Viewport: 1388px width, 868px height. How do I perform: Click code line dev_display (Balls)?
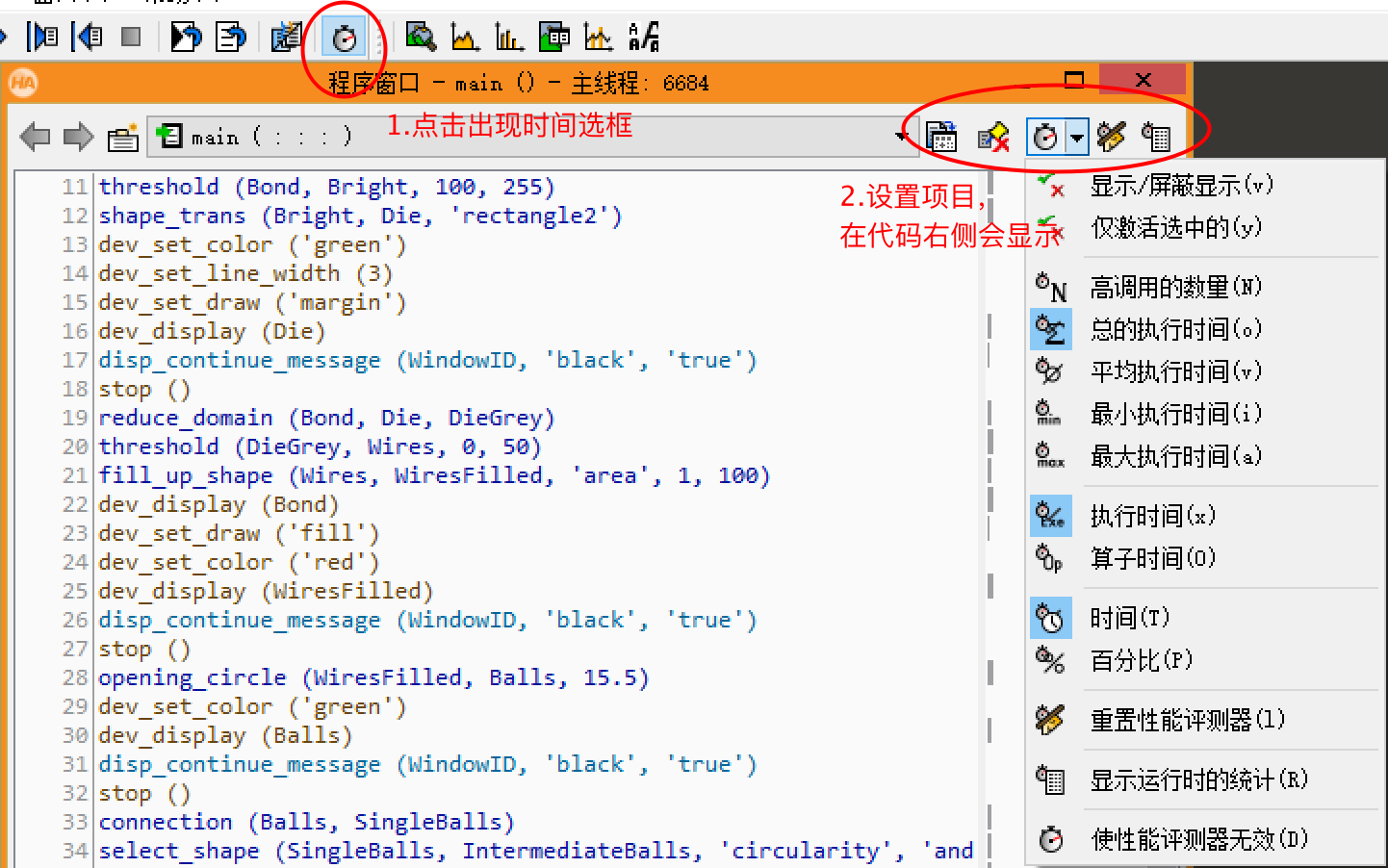[225, 735]
